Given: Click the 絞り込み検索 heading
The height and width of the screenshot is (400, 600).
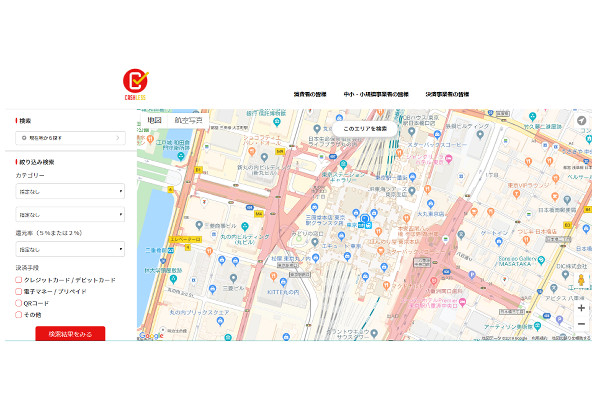Looking at the screenshot, I should [37, 162].
